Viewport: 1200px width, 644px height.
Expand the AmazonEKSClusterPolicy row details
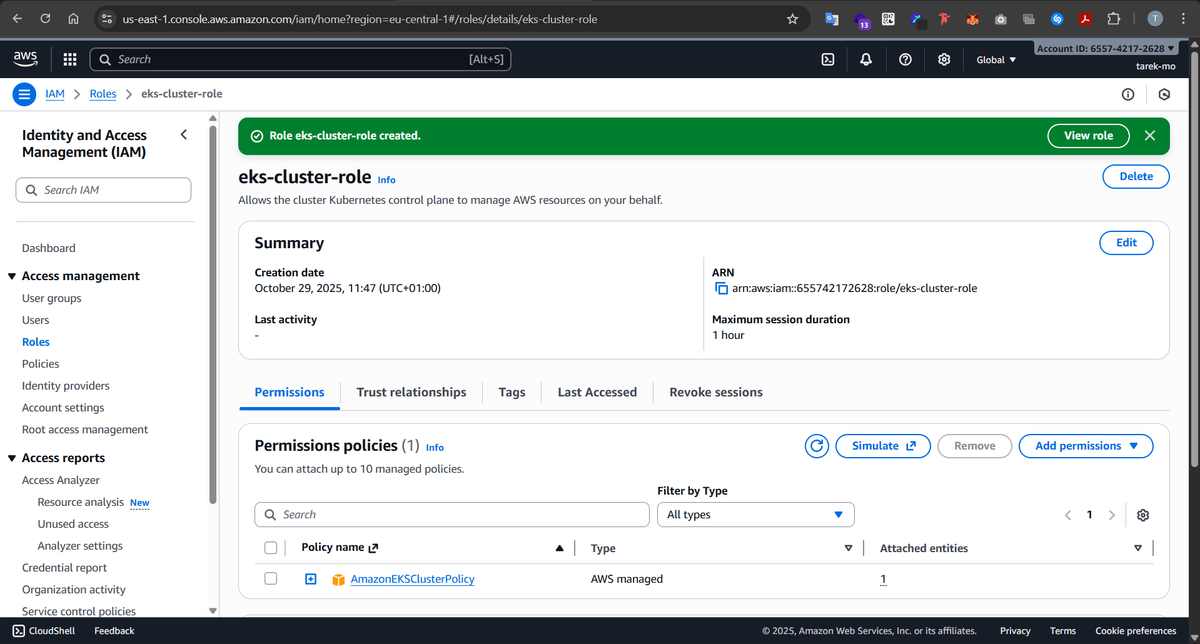pos(311,579)
